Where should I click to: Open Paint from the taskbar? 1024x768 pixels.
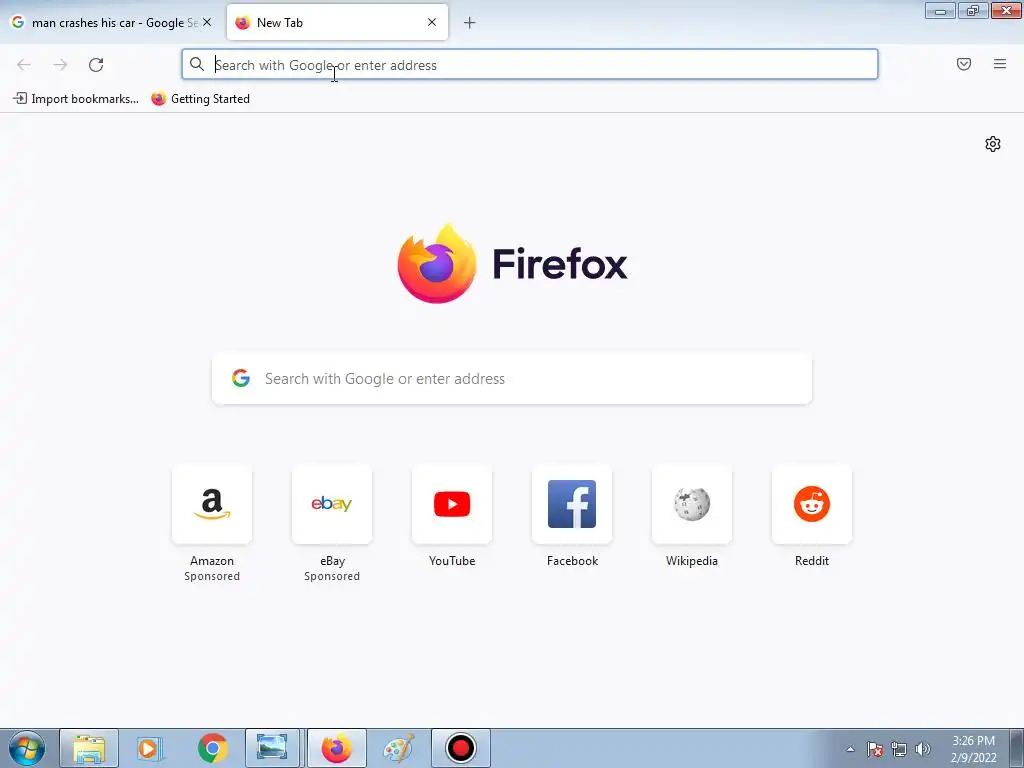tap(398, 748)
